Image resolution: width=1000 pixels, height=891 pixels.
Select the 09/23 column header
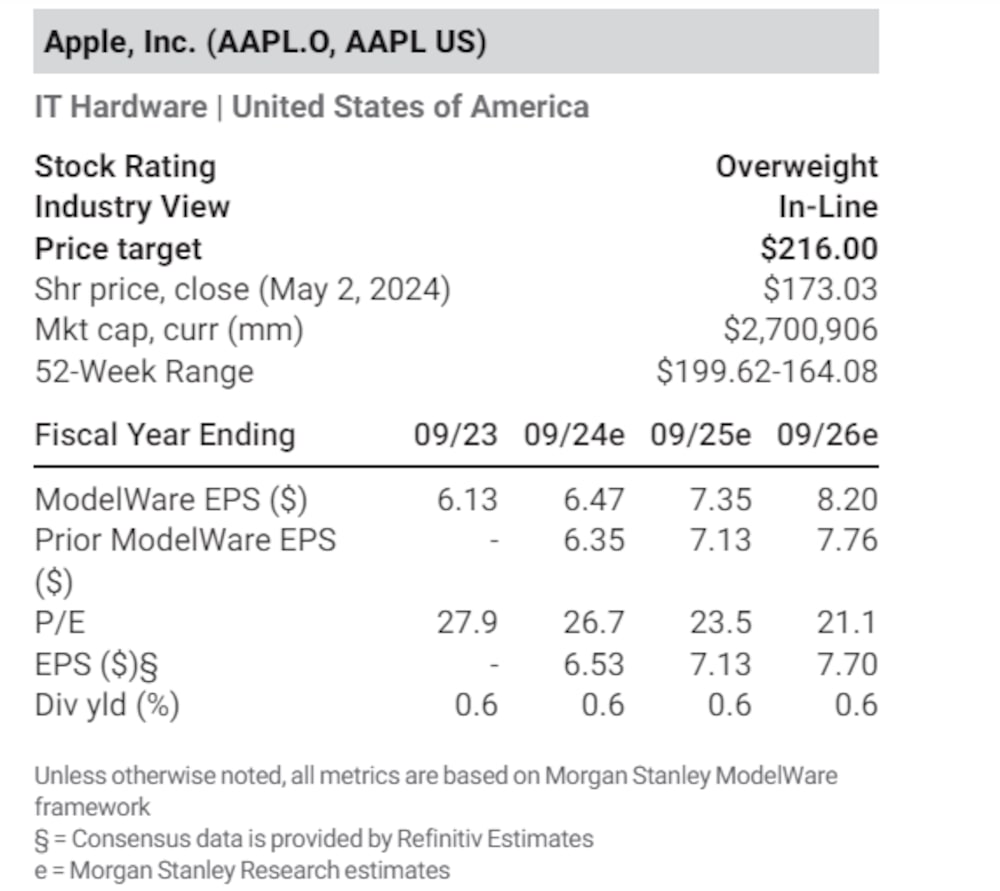456,436
